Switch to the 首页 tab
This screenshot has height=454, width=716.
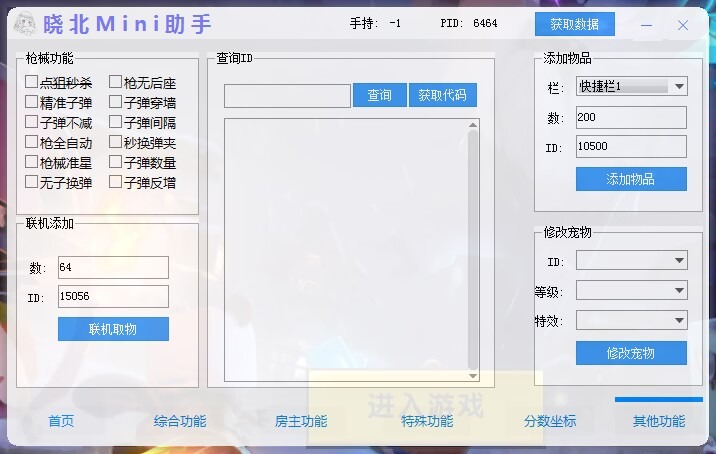61,421
